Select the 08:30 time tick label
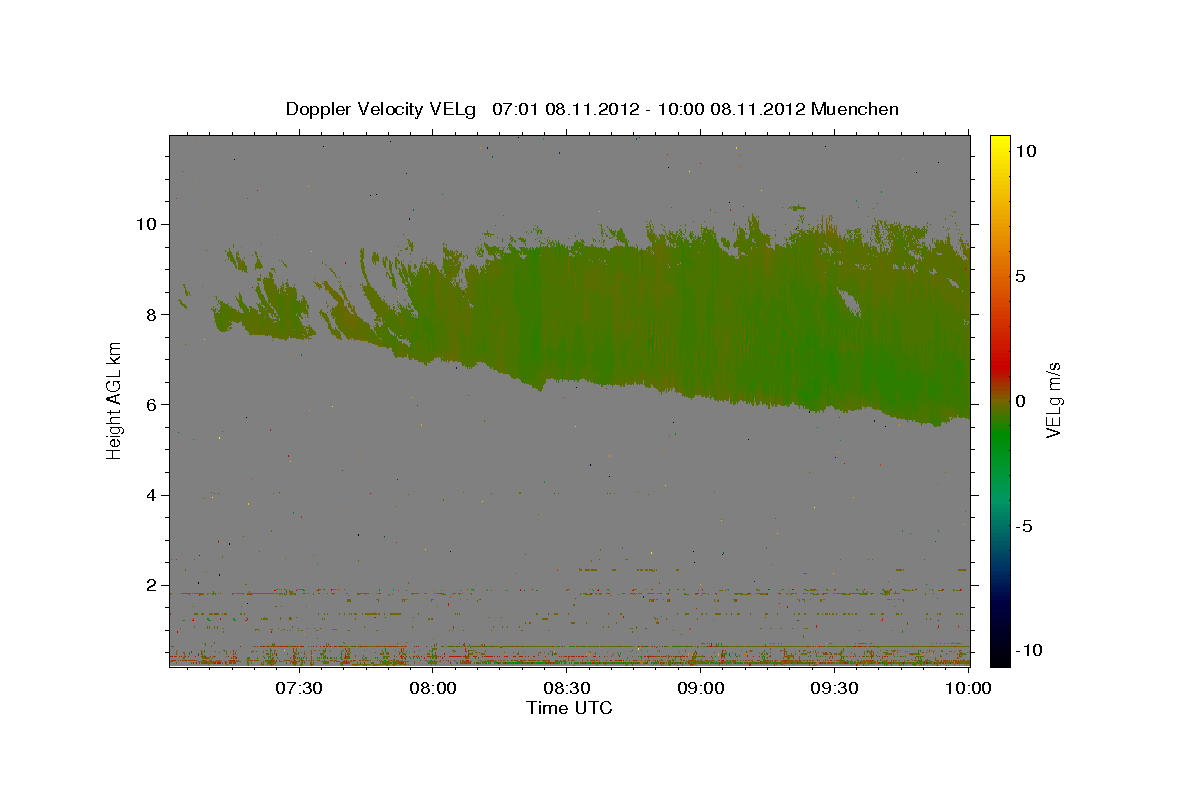 coord(566,689)
